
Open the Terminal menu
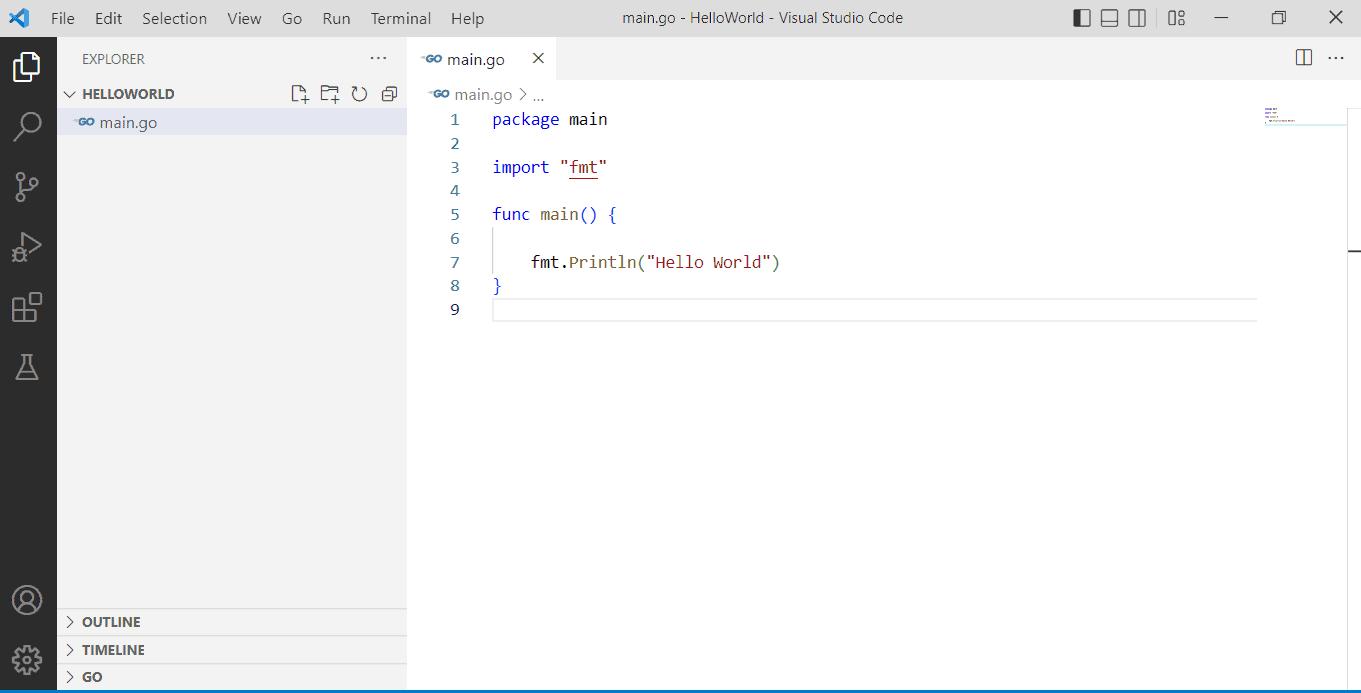(x=399, y=18)
